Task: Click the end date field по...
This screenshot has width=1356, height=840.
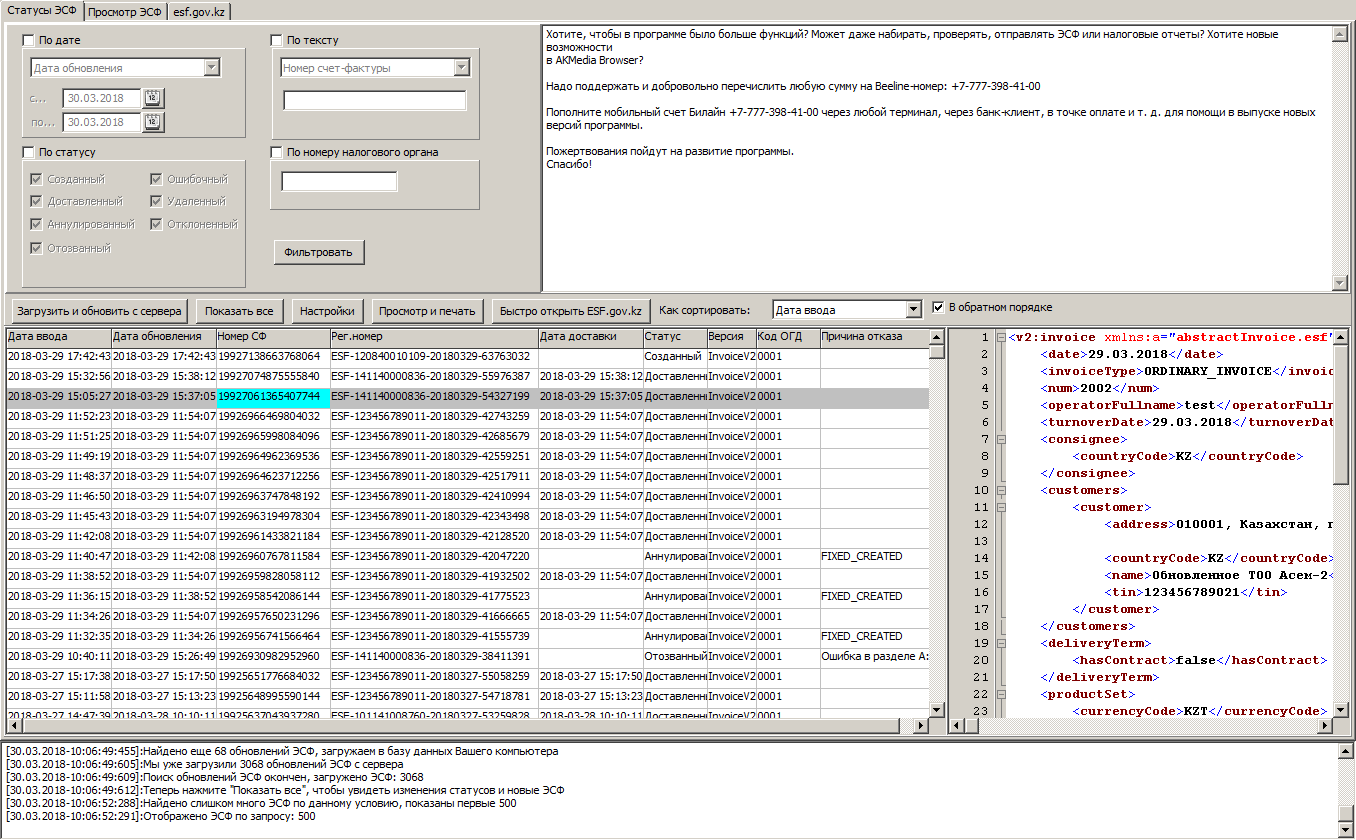Action: tap(101, 122)
